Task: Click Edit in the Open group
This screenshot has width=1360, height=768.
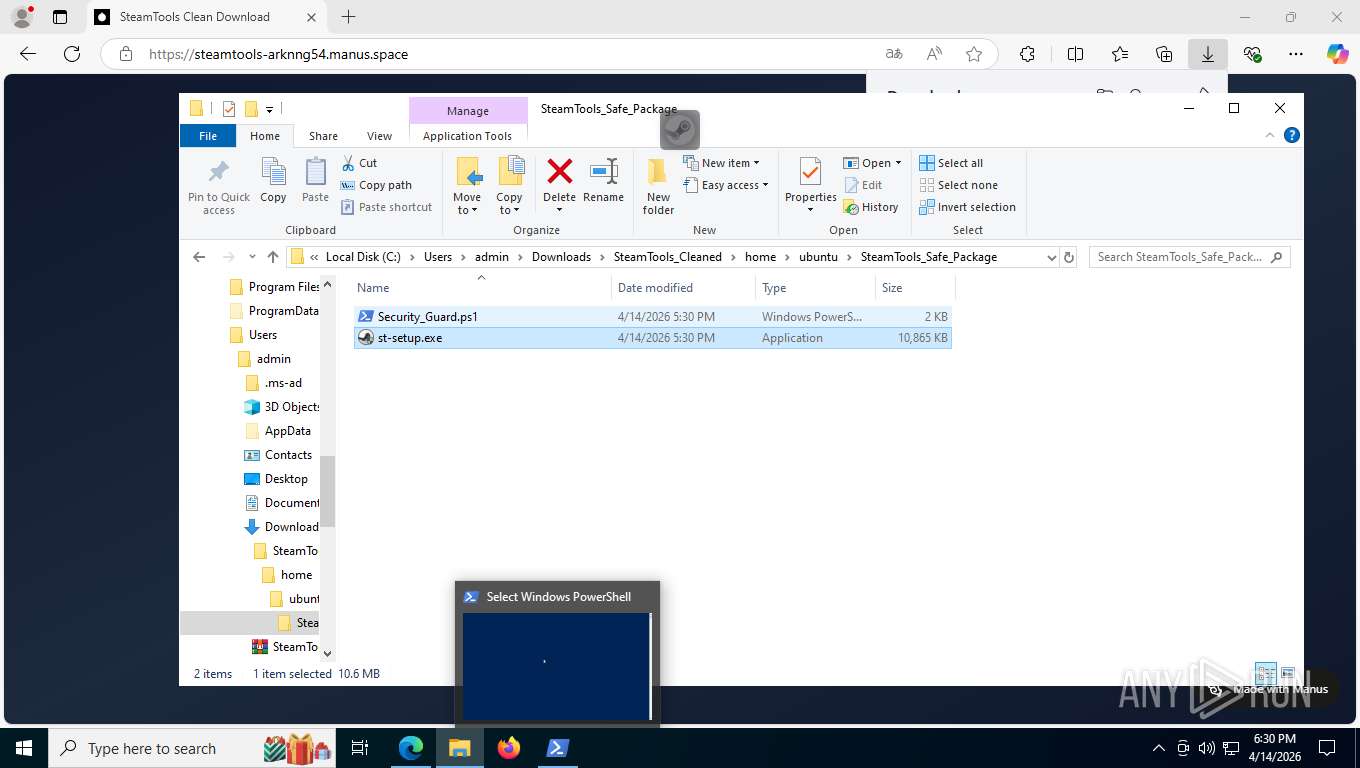Action: [x=863, y=185]
